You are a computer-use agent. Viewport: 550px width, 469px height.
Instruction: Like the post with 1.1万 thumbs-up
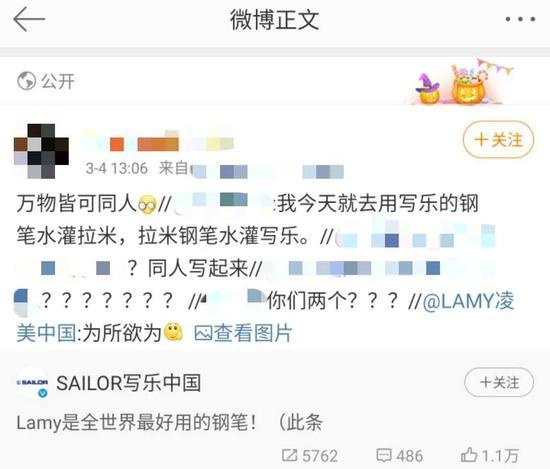(x=490, y=456)
